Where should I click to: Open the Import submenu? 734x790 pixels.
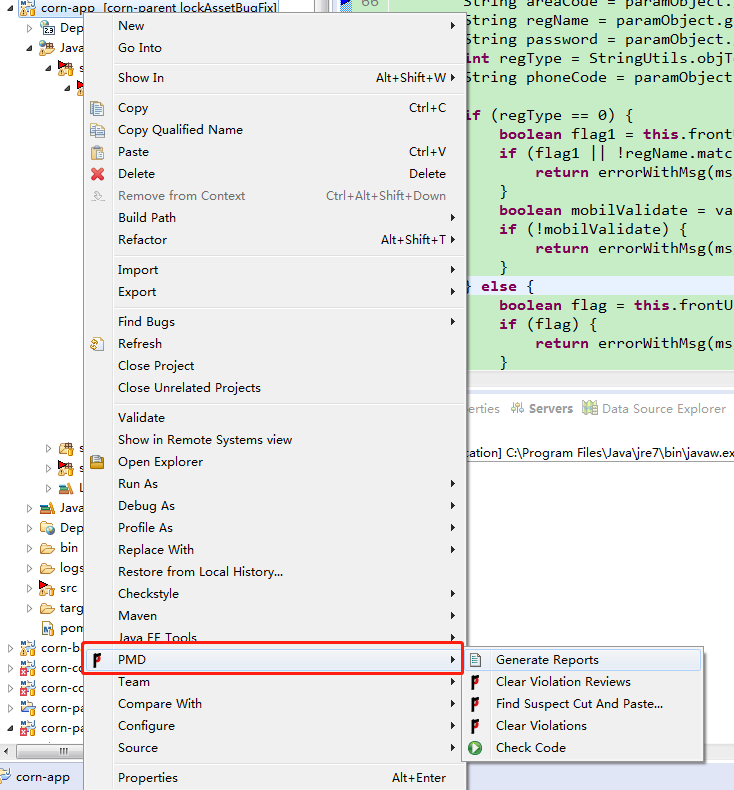tap(274, 270)
